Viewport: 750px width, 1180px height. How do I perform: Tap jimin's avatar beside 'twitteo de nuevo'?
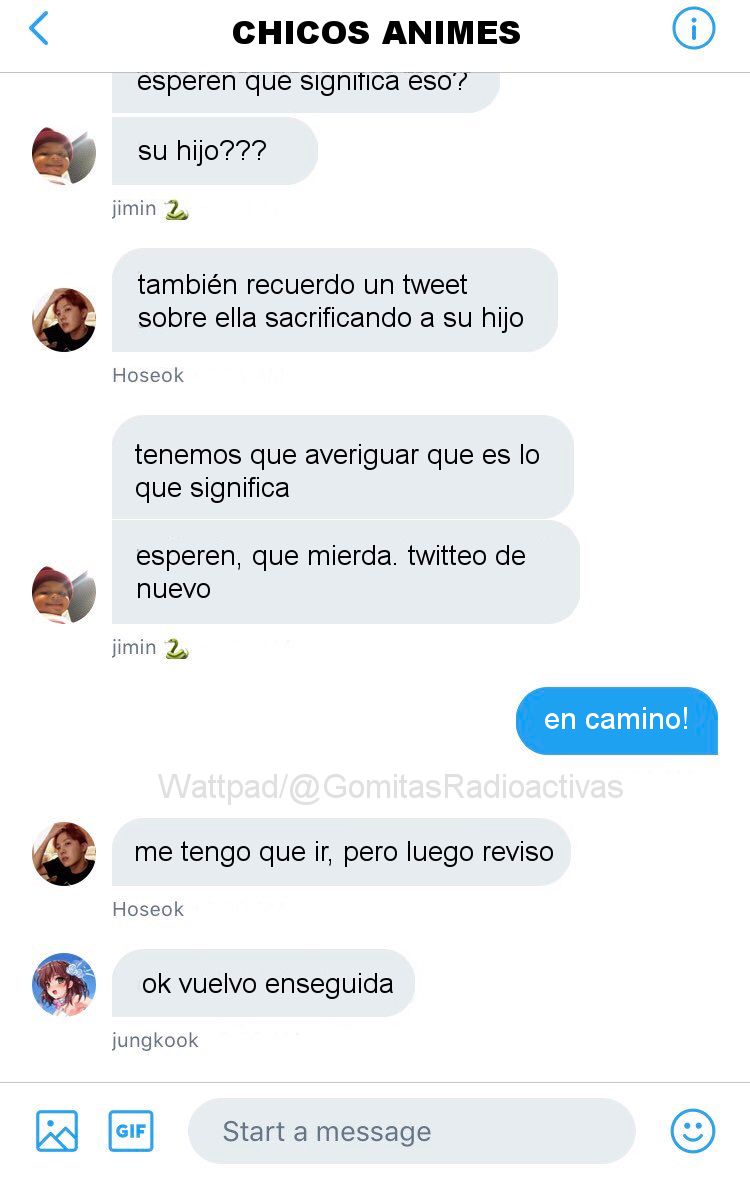coord(64,595)
